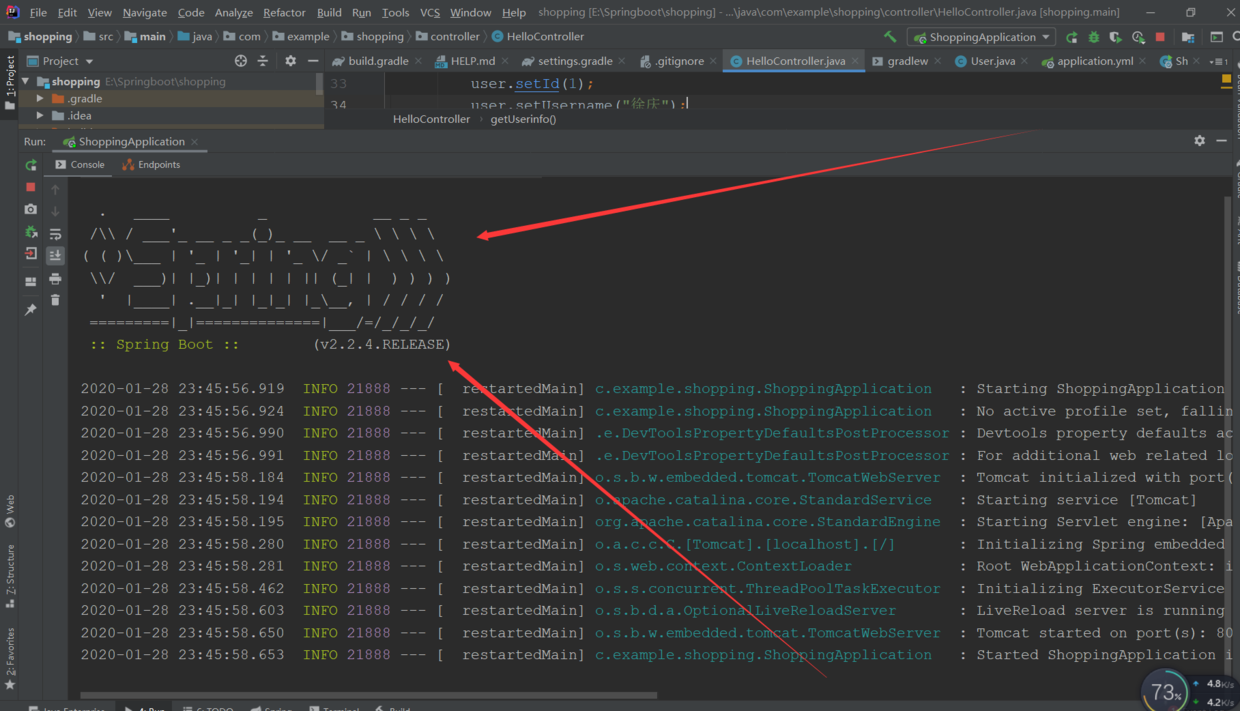Open Project view selector dropdown
Image resolution: width=1240 pixels, height=711 pixels.
coord(60,61)
